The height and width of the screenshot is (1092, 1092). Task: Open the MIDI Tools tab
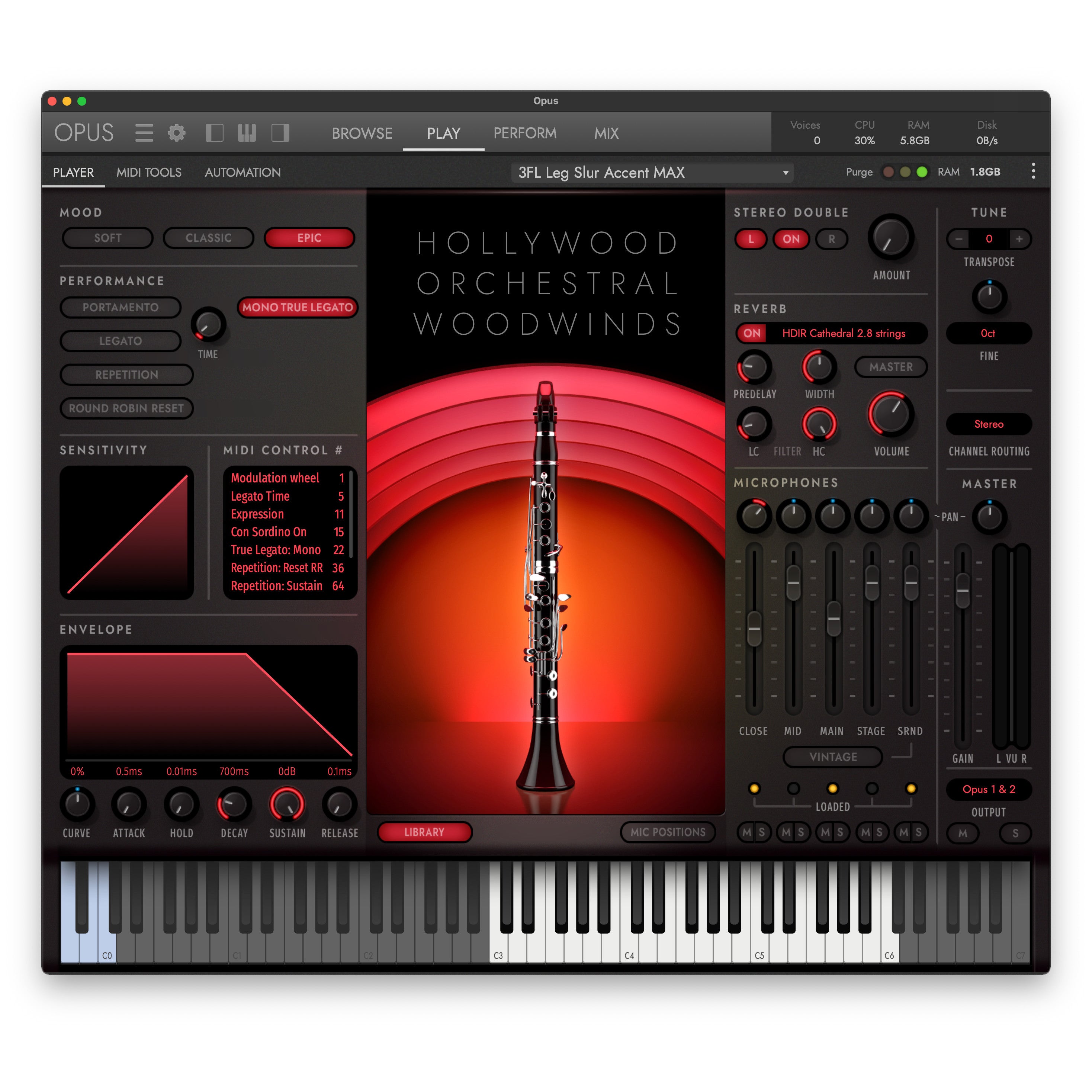tap(149, 172)
